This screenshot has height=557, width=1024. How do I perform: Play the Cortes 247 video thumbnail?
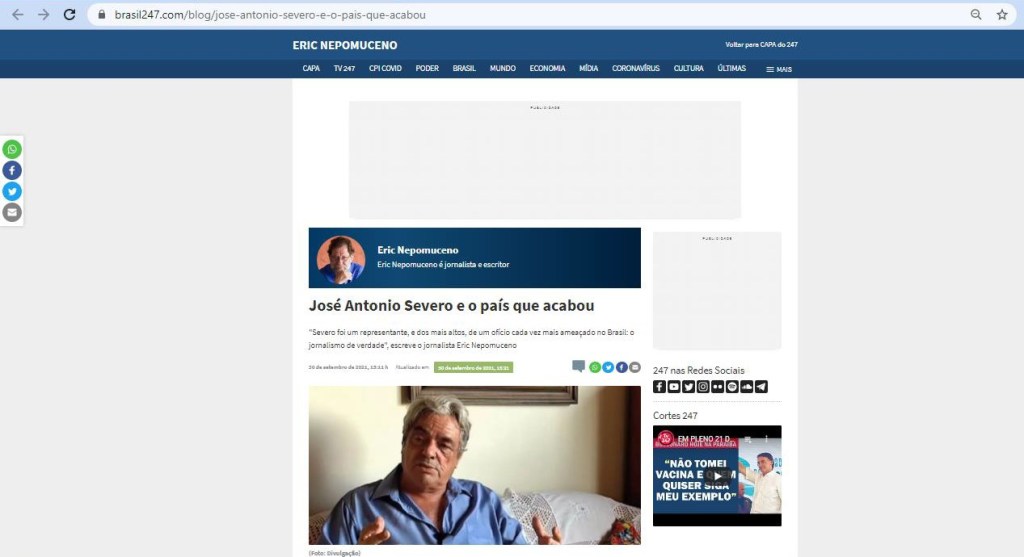[x=716, y=476]
